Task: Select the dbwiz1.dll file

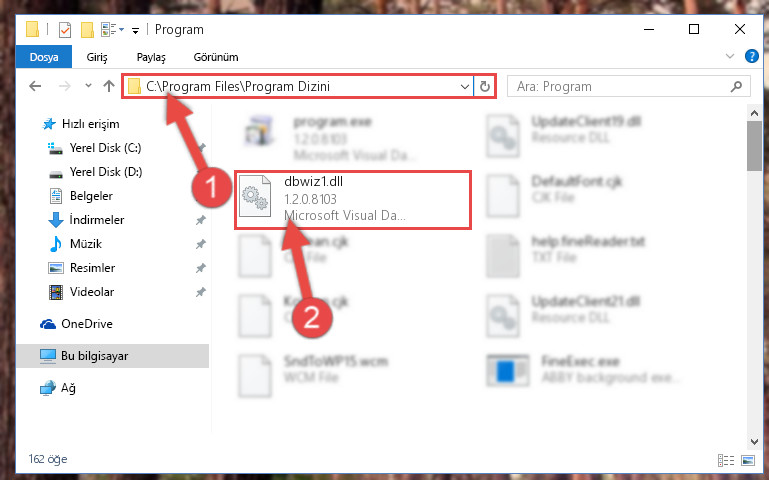Action: tap(353, 200)
